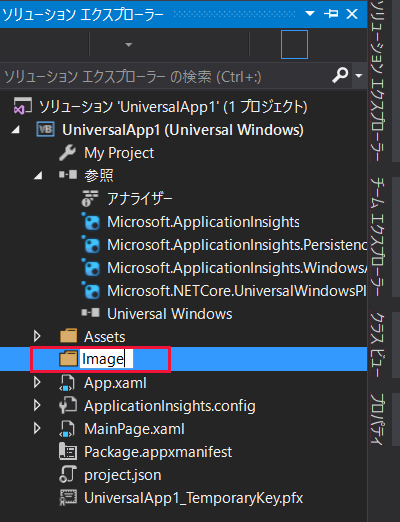Click the solution 'UniversalApp1' icon
The width and height of the screenshot is (400, 522).
22,106
